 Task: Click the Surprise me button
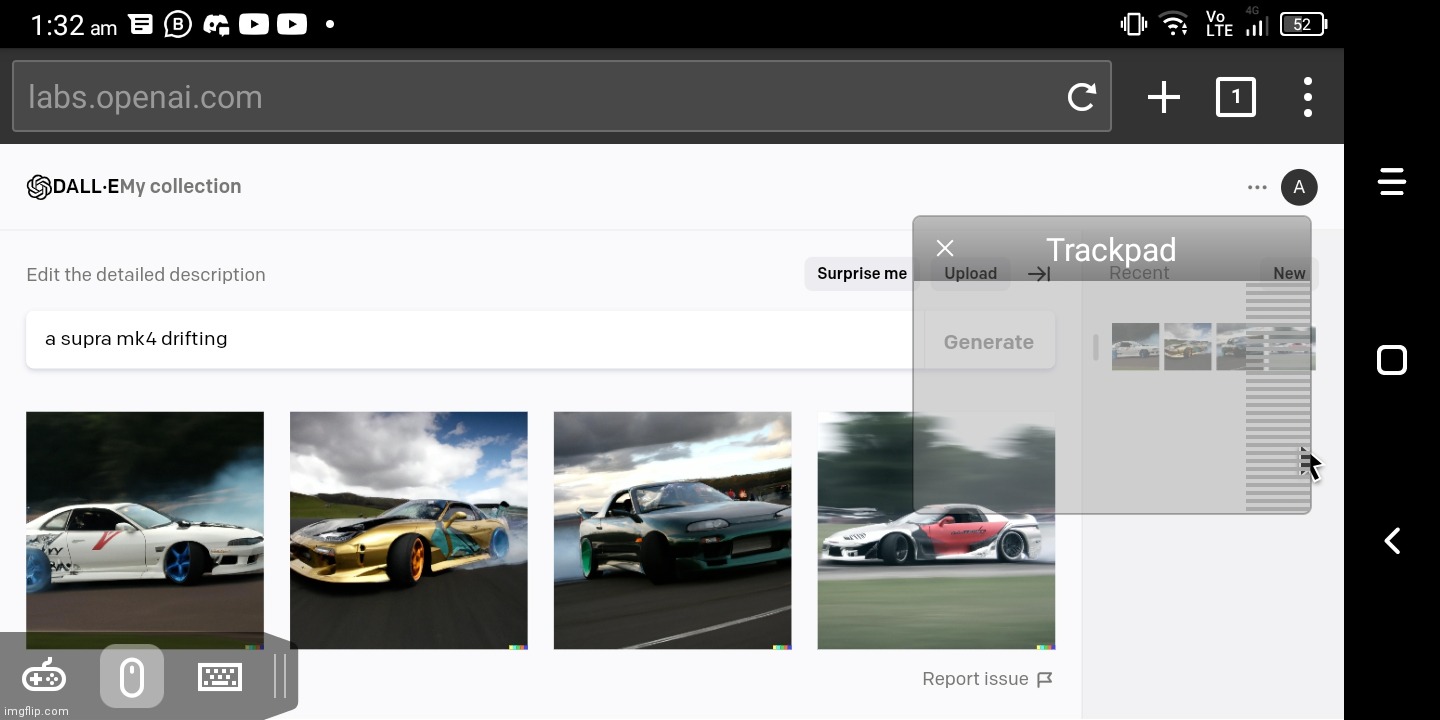(x=861, y=274)
